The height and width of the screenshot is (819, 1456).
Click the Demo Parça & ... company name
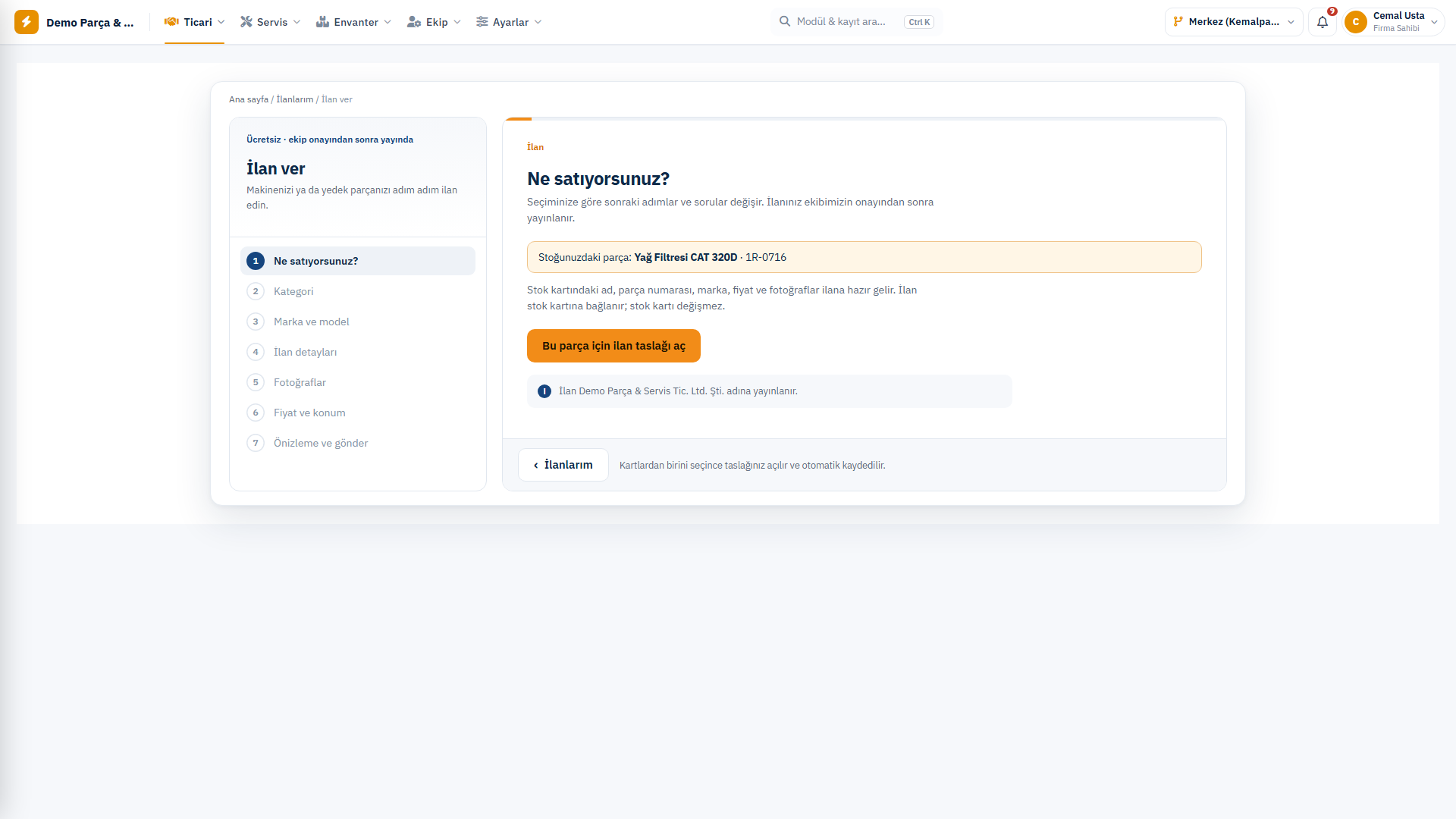pos(90,22)
